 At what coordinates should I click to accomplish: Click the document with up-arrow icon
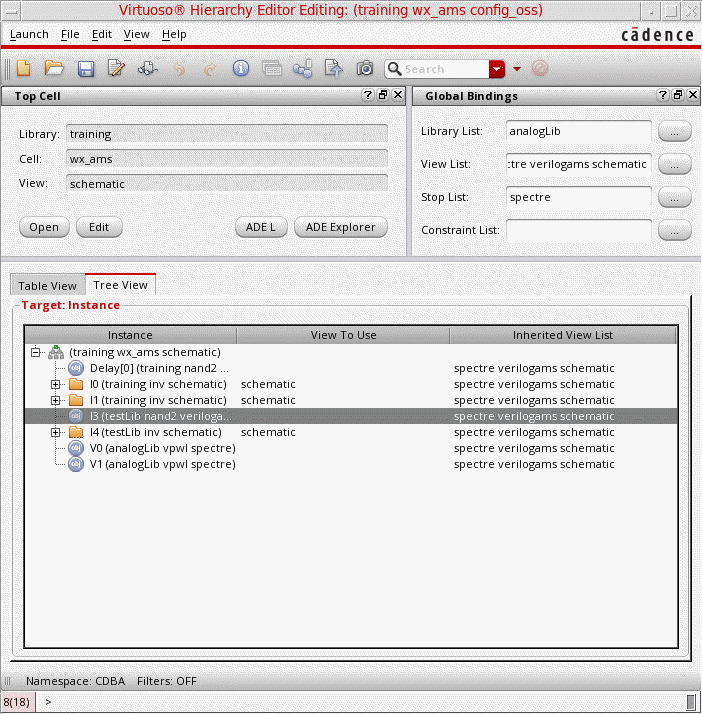coord(334,69)
